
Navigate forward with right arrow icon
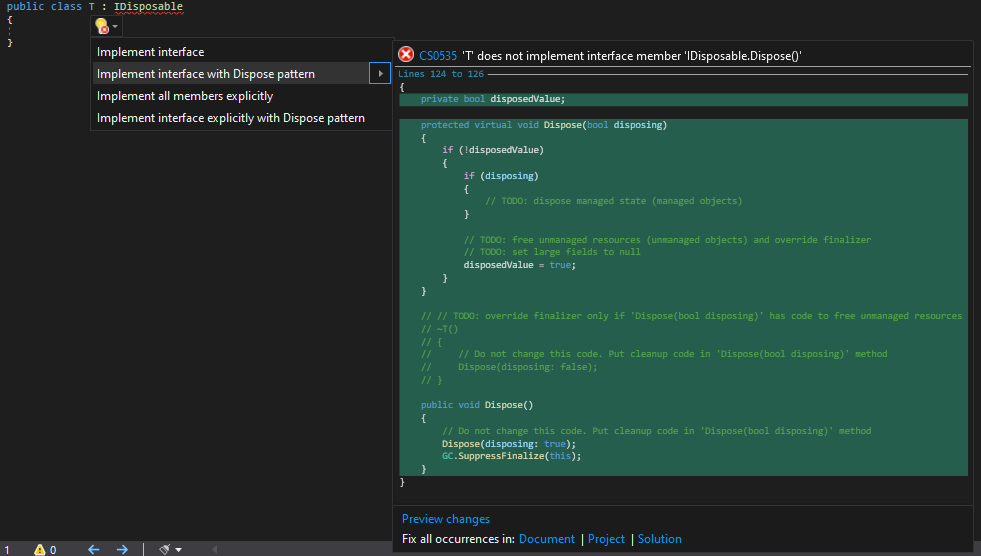122,549
